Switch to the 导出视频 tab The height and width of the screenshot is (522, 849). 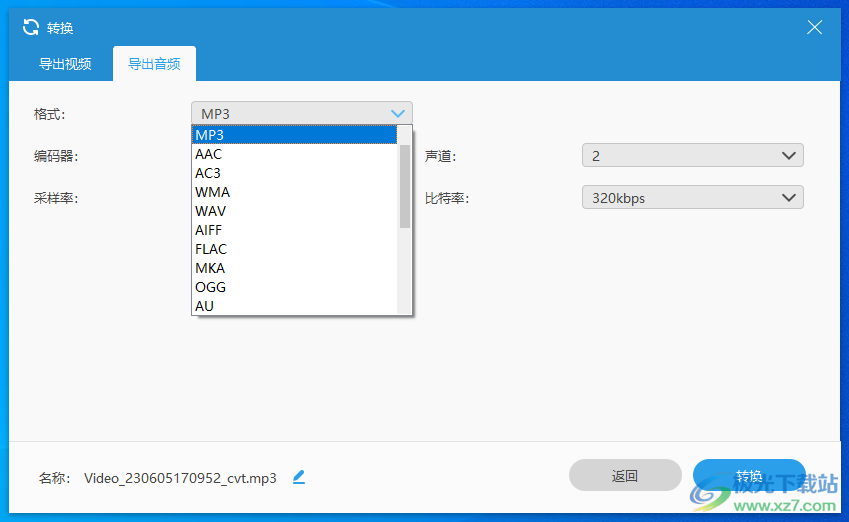click(65, 64)
